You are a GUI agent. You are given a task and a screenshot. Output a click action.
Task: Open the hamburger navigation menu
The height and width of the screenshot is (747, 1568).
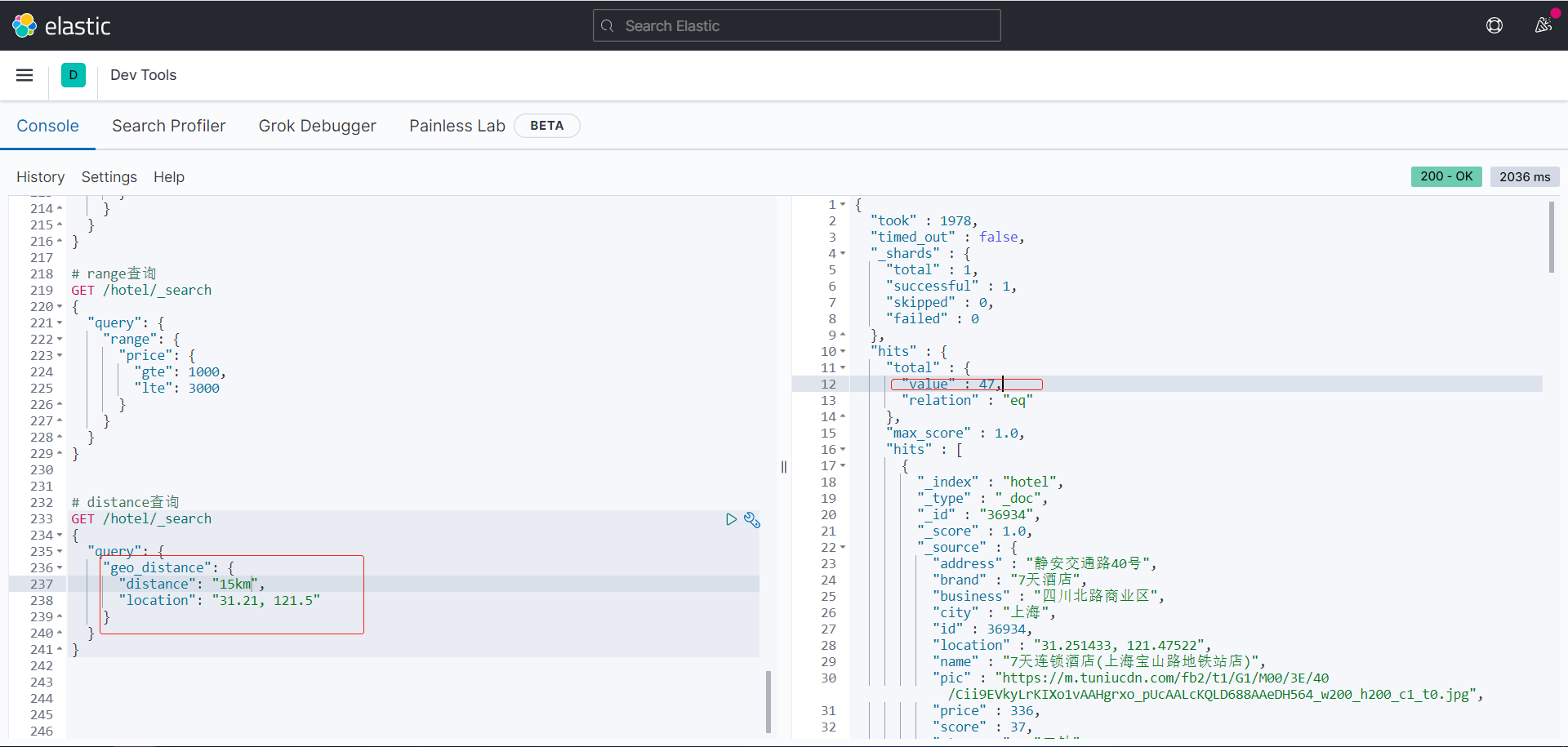click(24, 75)
